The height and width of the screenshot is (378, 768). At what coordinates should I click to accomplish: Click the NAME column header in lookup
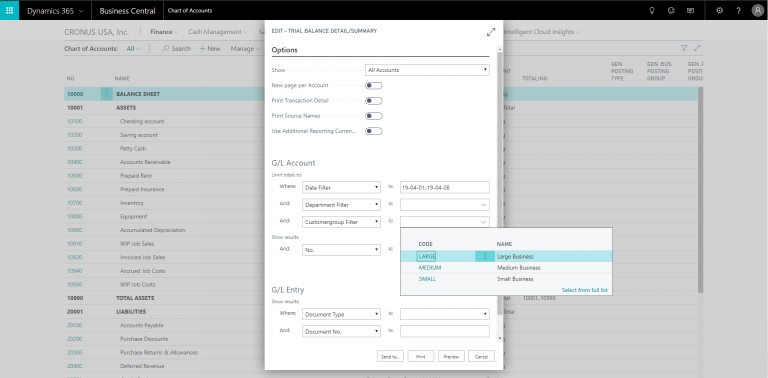tap(504, 244)
